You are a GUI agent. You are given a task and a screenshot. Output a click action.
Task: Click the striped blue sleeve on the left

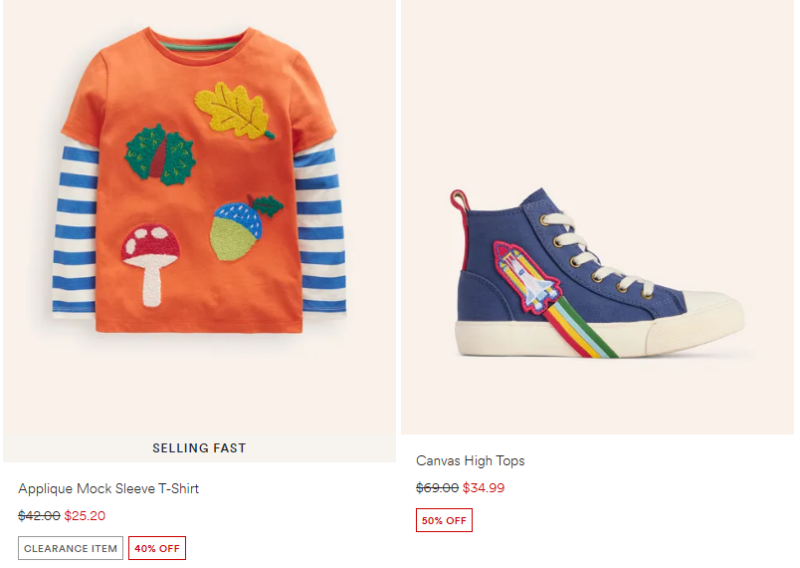tap(76, 230)
